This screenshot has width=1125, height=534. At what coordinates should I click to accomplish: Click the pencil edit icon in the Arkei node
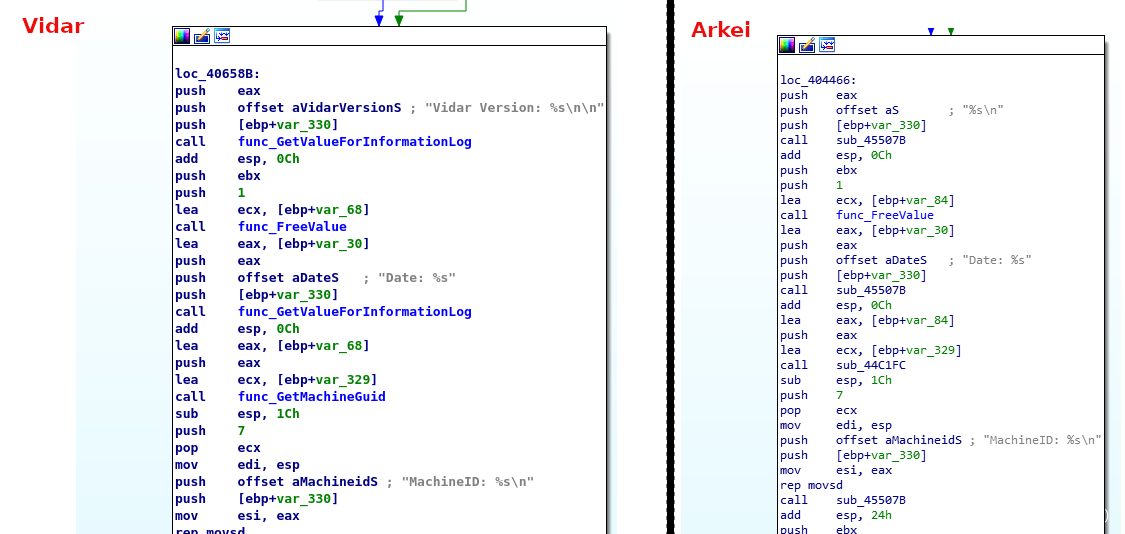(x=807, y=45)
